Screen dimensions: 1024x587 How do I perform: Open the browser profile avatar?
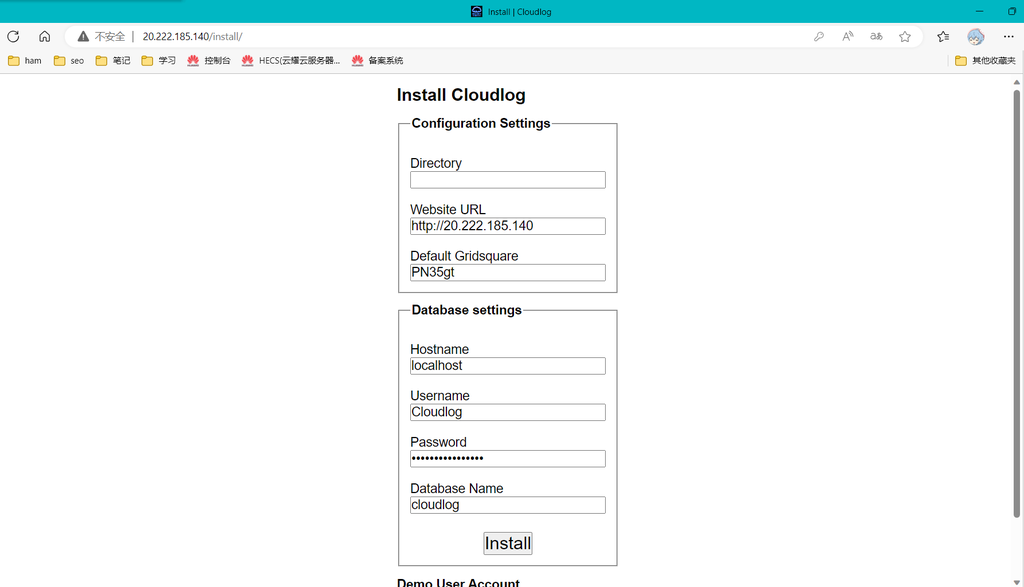pos(976,37)
